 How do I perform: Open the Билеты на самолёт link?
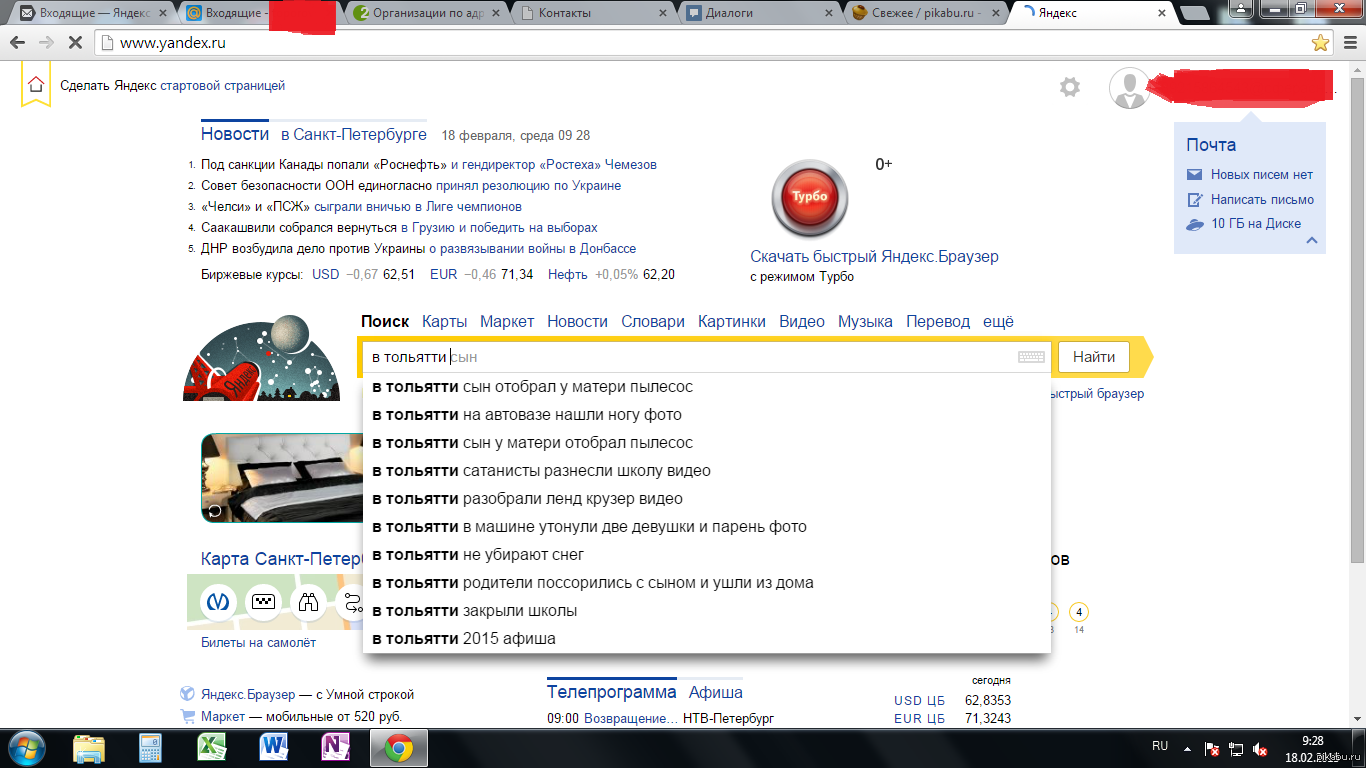[x=258, y=643]
